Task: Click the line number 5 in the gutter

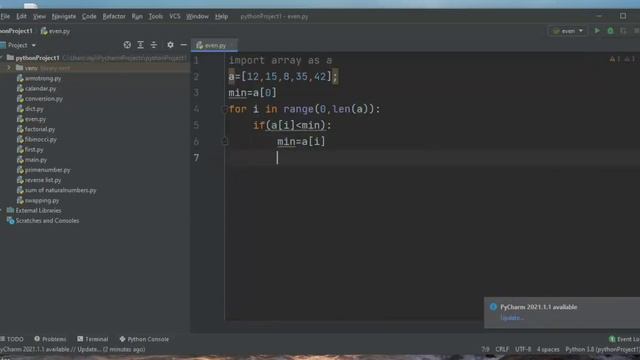Action: pyautogui.click(x=196, y=125)
